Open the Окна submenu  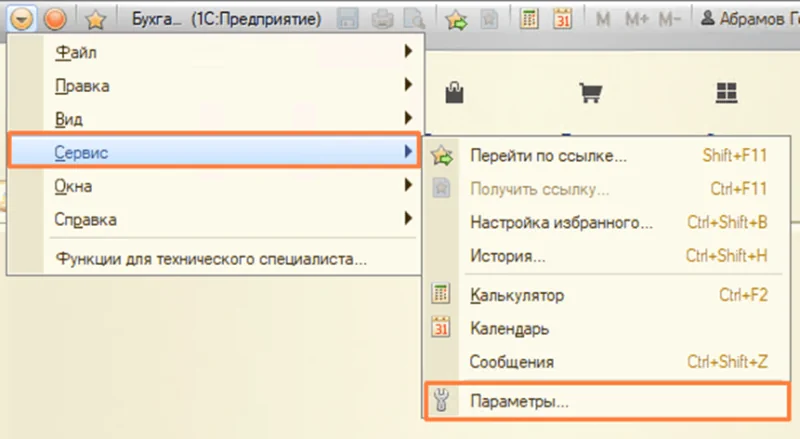[73, 185]
